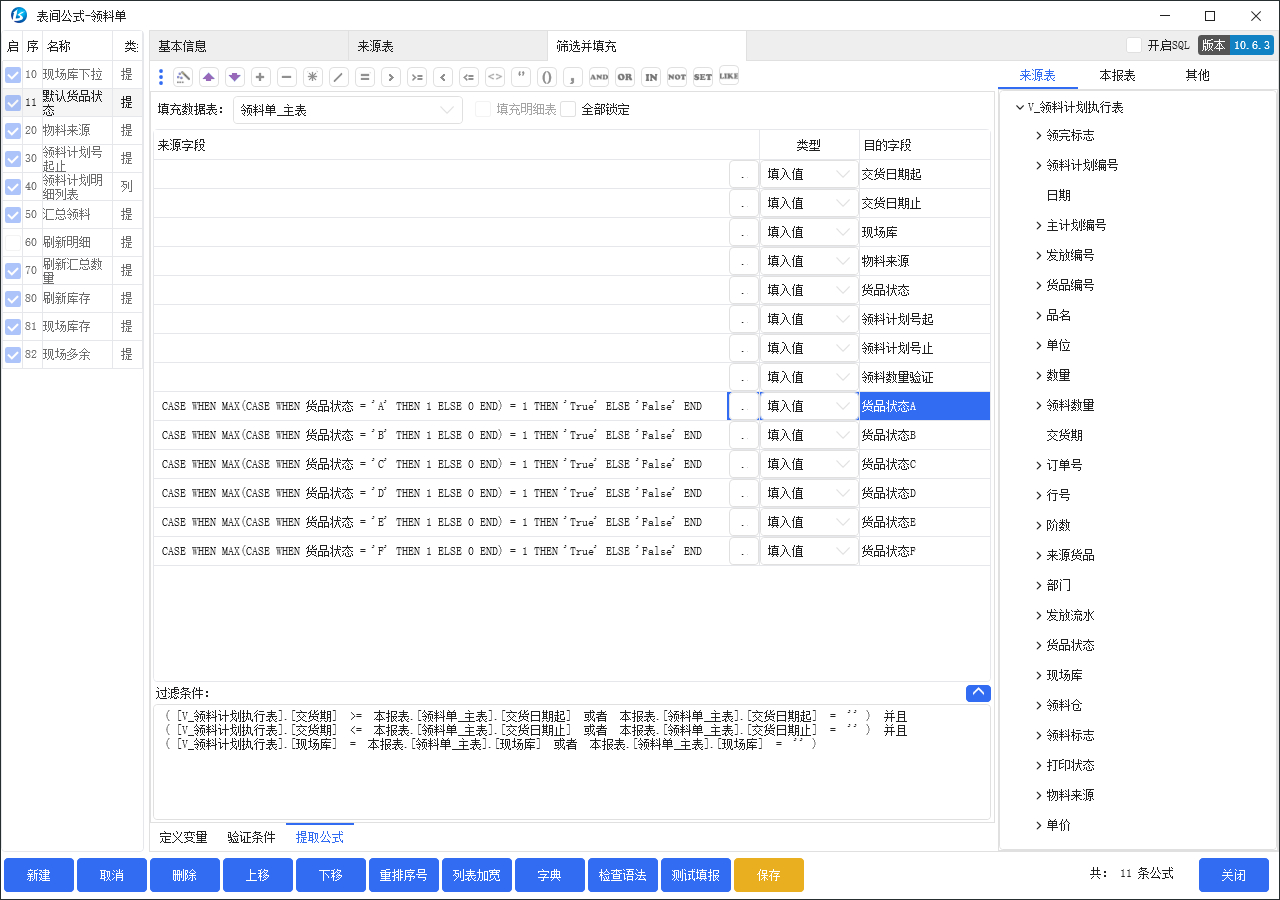Open the 填充数据表 dropdown
Image resolution: width=1280 pixels, height=900 pixels.
(348, 110)
